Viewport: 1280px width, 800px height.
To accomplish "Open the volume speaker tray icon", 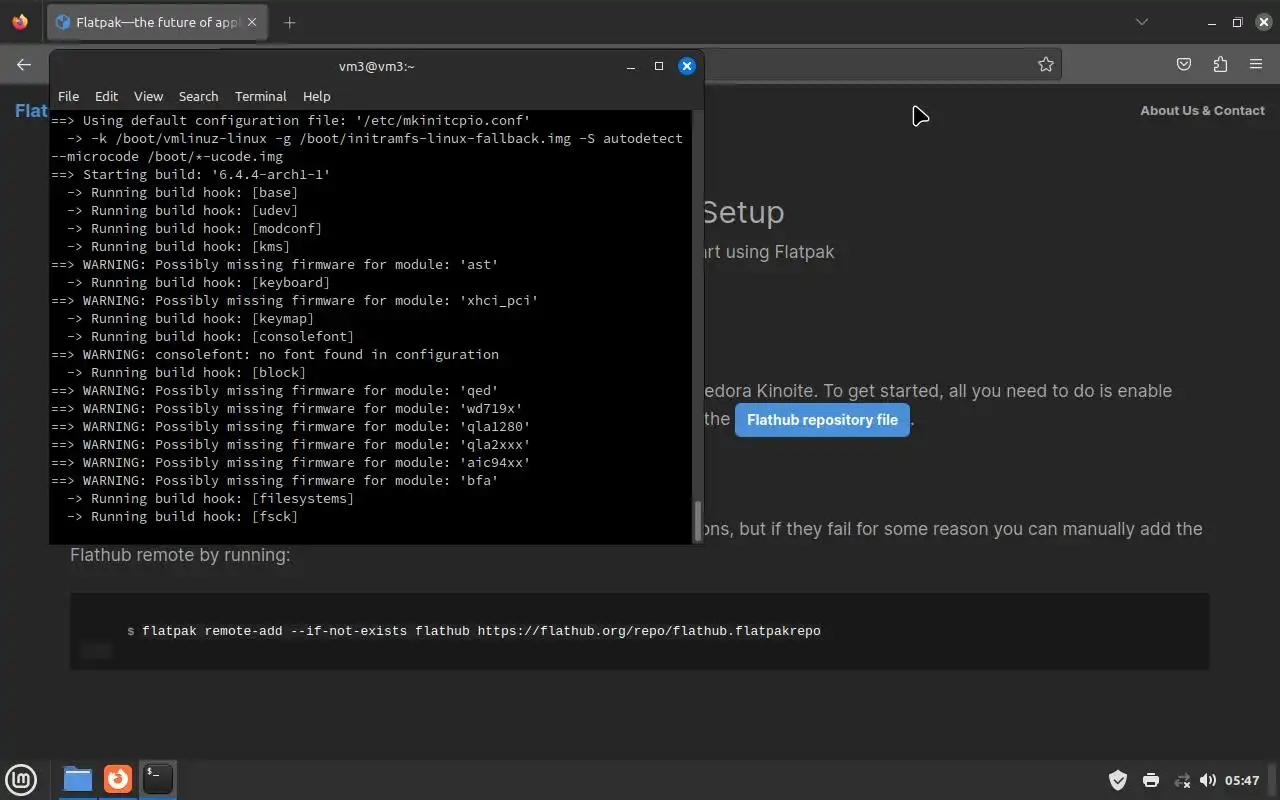I will pos(1207,780).
